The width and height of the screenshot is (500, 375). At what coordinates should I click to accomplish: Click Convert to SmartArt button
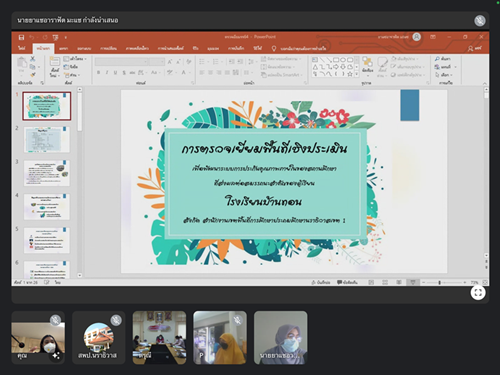coord(281,75)
